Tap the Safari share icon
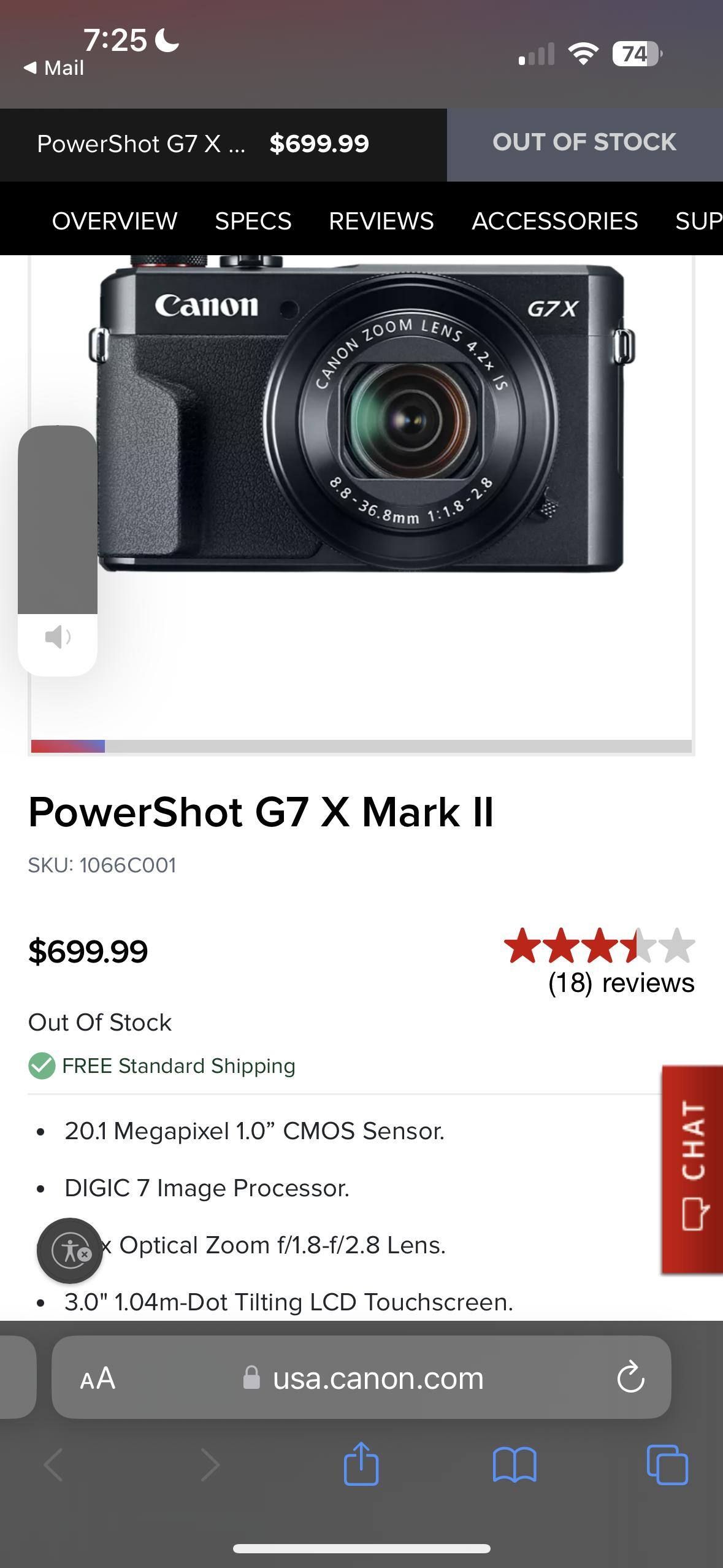Image resolution: width=723 pixels, height=1568 pixels. click(361, 1464)
